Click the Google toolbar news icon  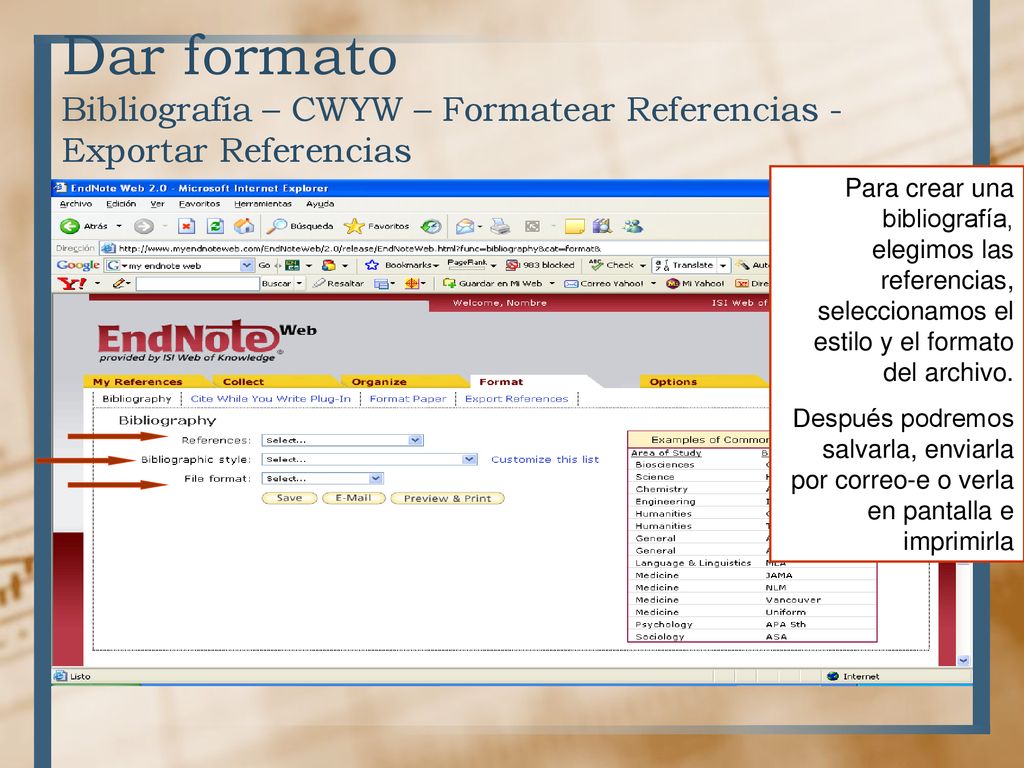pos(292,265)
